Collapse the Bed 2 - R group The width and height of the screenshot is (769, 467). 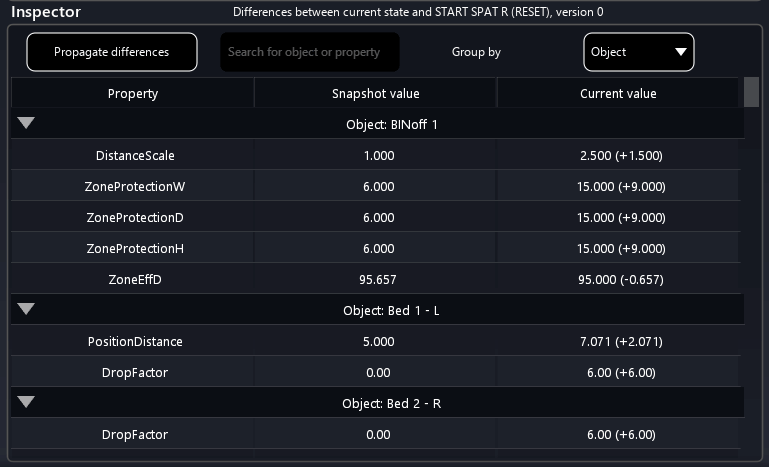point(26,403)
